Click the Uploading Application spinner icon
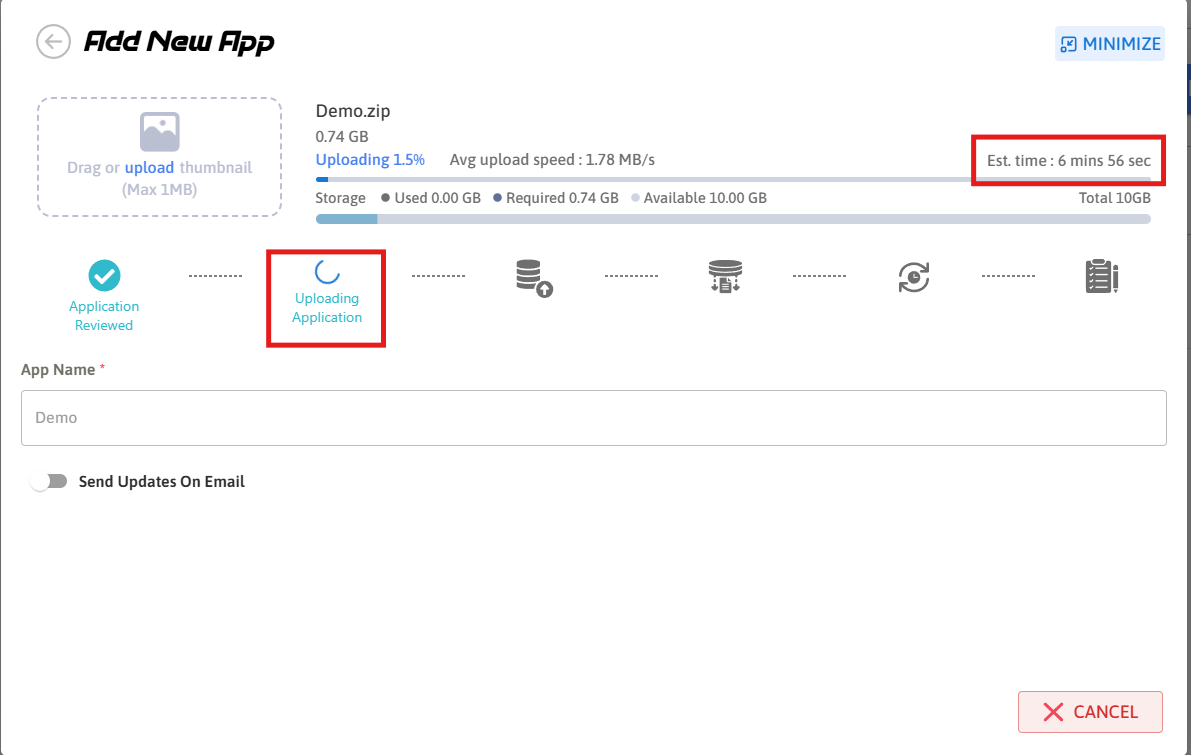The width and height of the screenshot is (1191, 755). click(327, 271)
